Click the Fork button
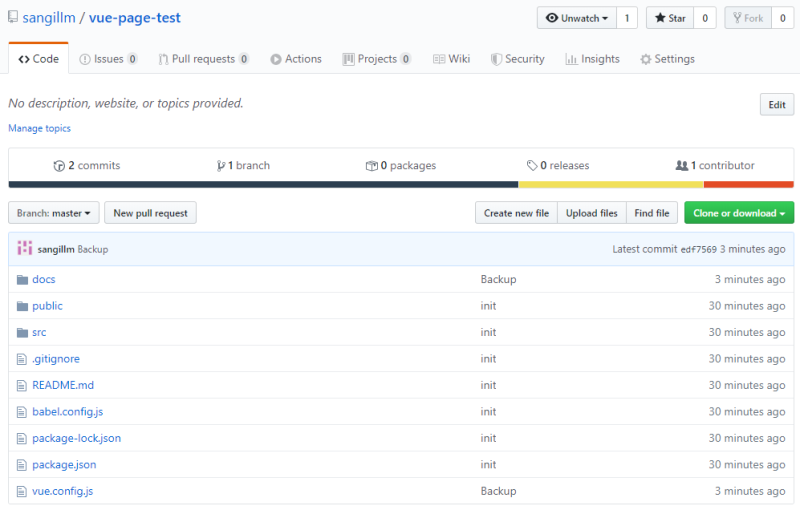800x510 pixels. 748,18
